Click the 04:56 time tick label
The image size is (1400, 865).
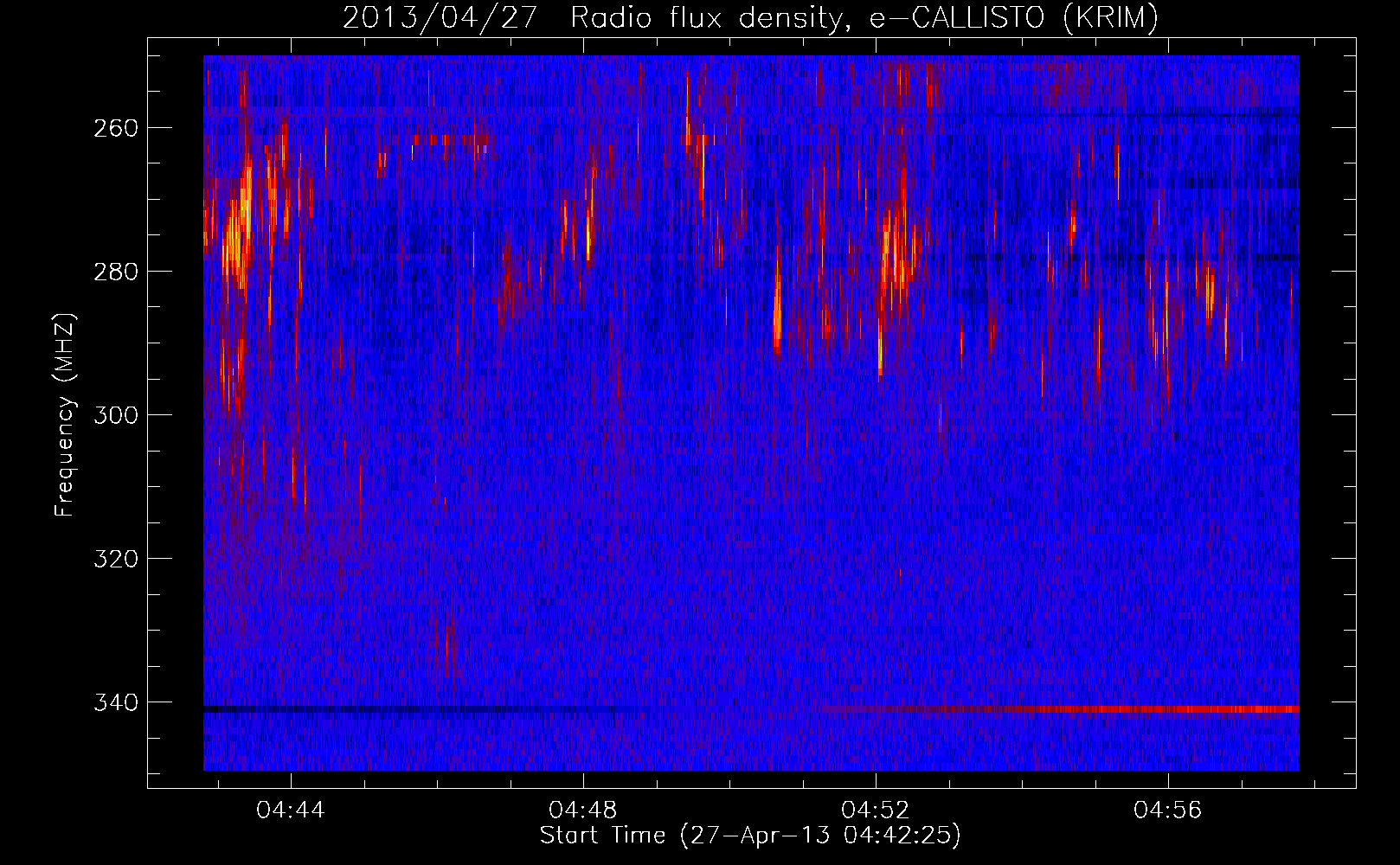(x=1169, y=810)
